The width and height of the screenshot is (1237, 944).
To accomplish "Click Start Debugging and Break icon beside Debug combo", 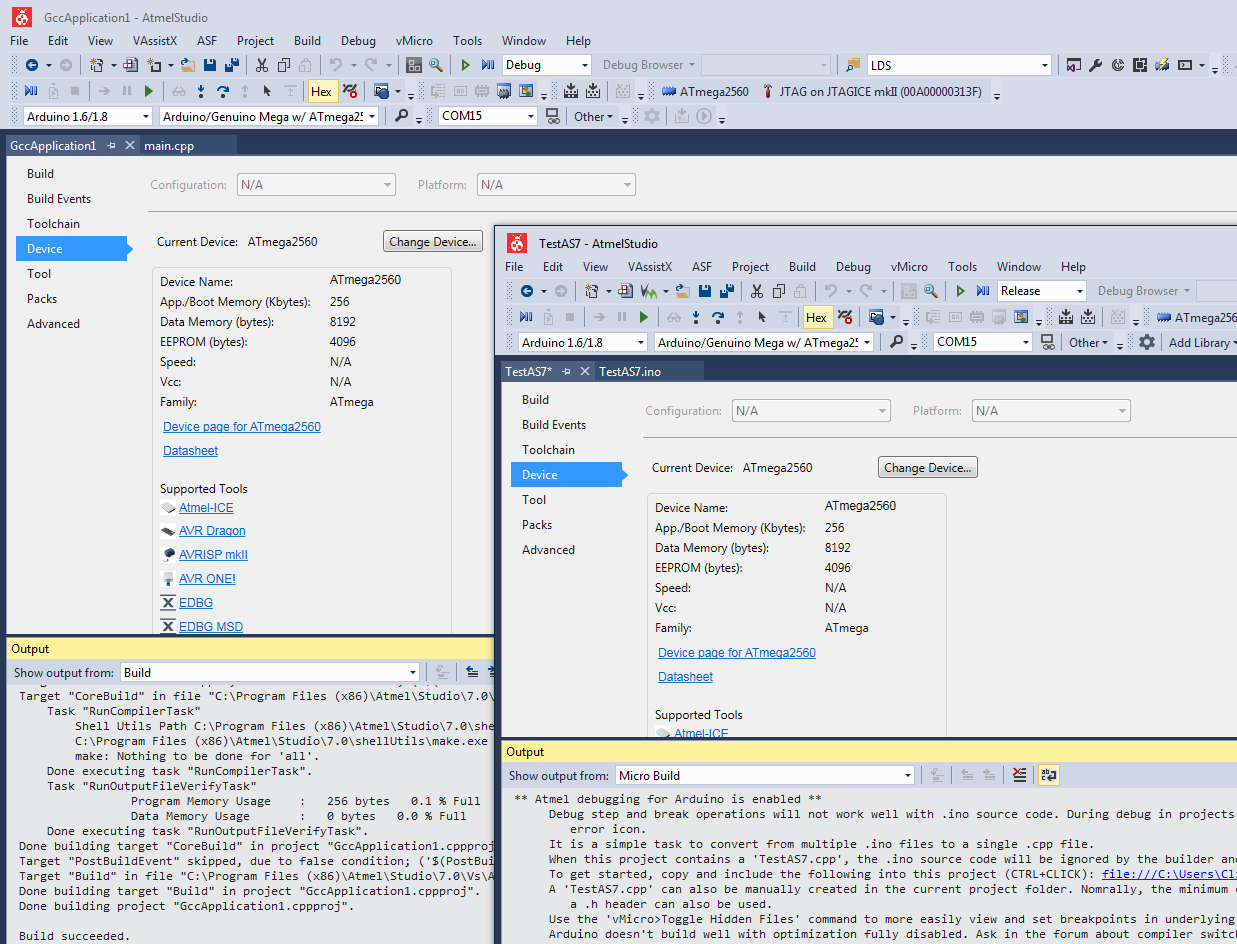I will click(488, 65).
